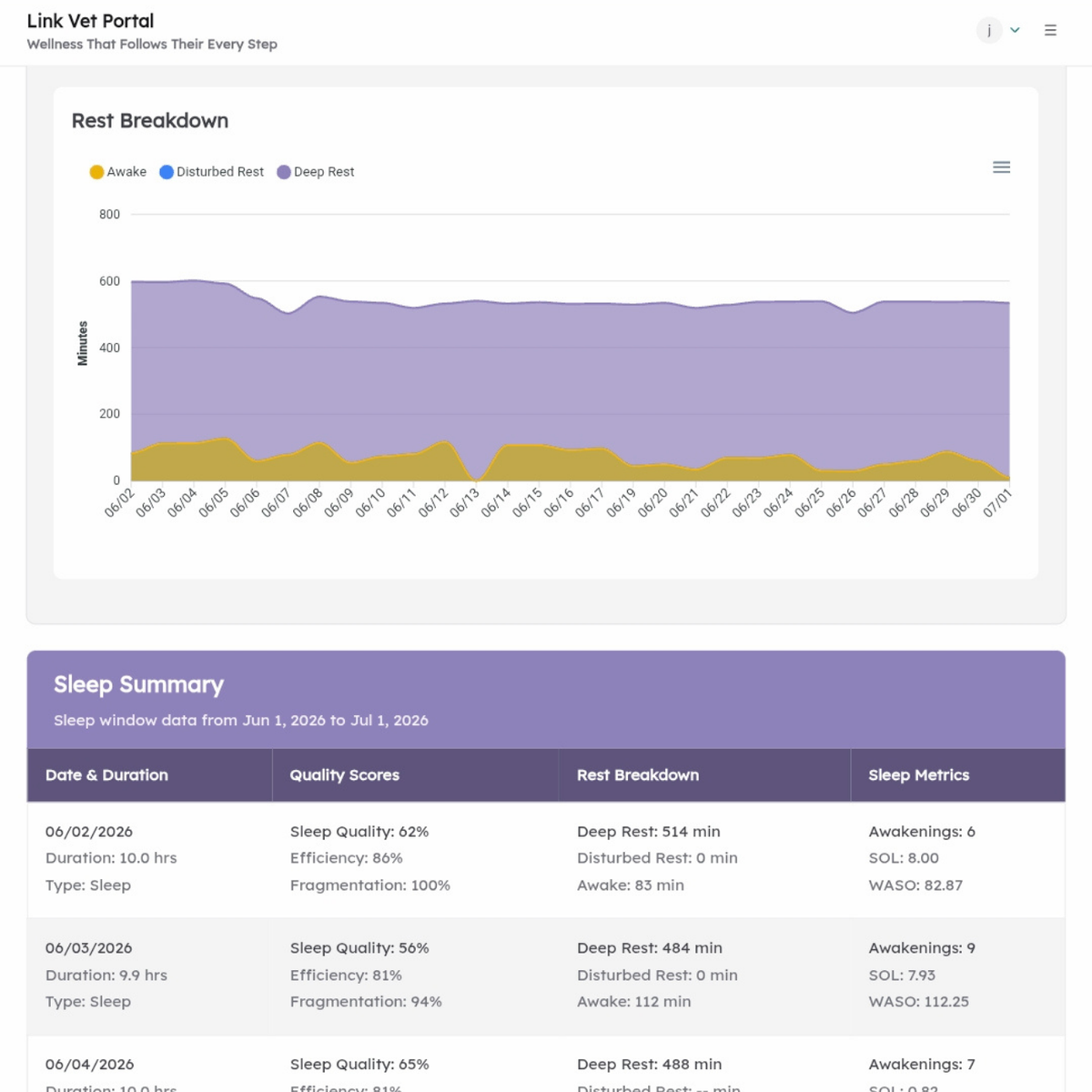
Task: Toggle the Disturbed Rest legend item
Action: [x=212, y=172]
